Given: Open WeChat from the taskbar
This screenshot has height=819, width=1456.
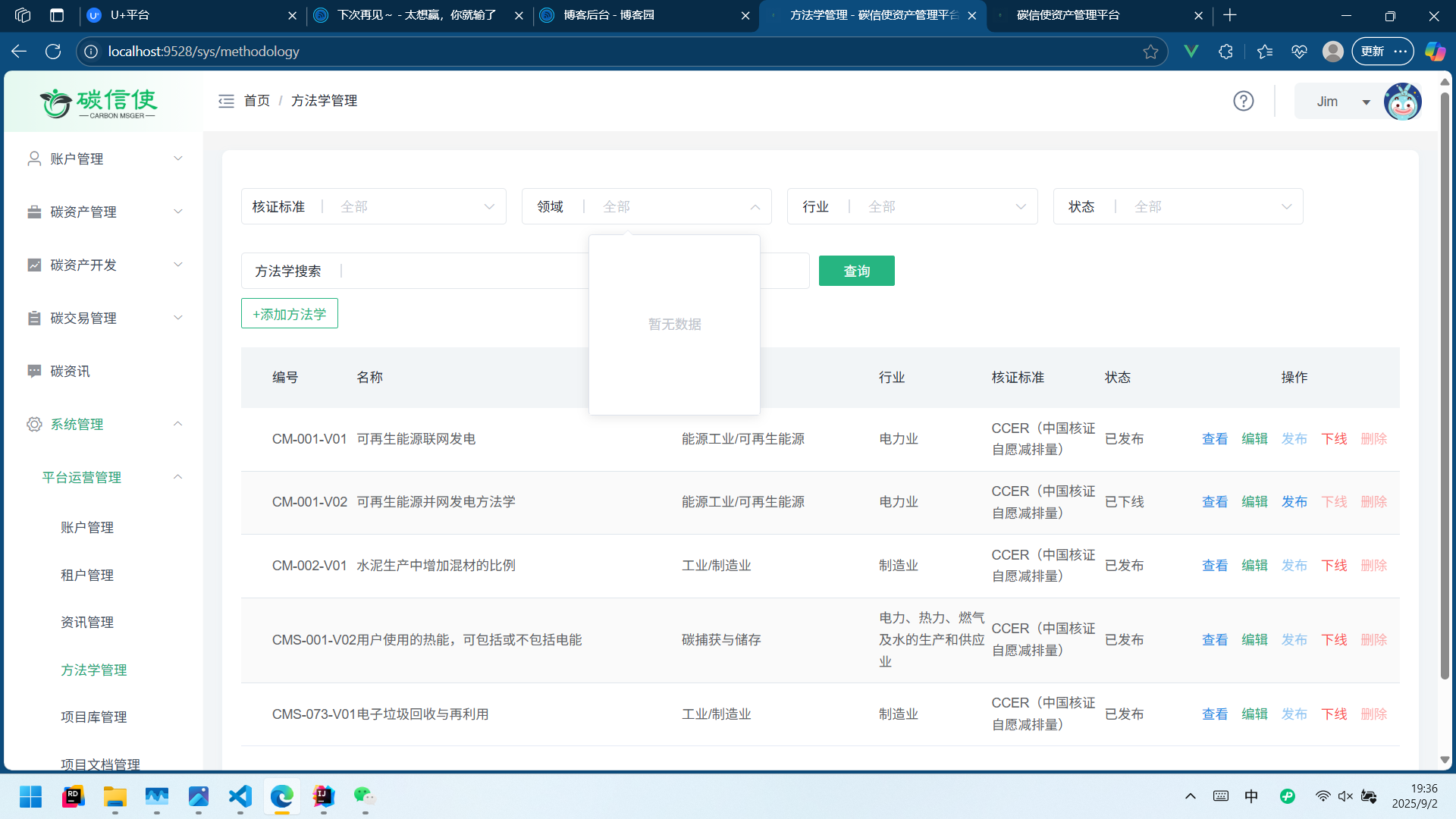Looking at the screenshot, I should 365,796.
